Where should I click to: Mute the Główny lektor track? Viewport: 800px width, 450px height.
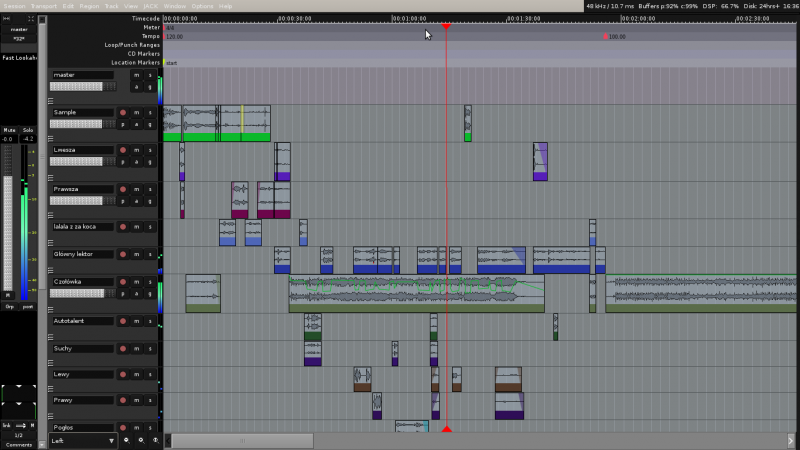pos(136,254)
